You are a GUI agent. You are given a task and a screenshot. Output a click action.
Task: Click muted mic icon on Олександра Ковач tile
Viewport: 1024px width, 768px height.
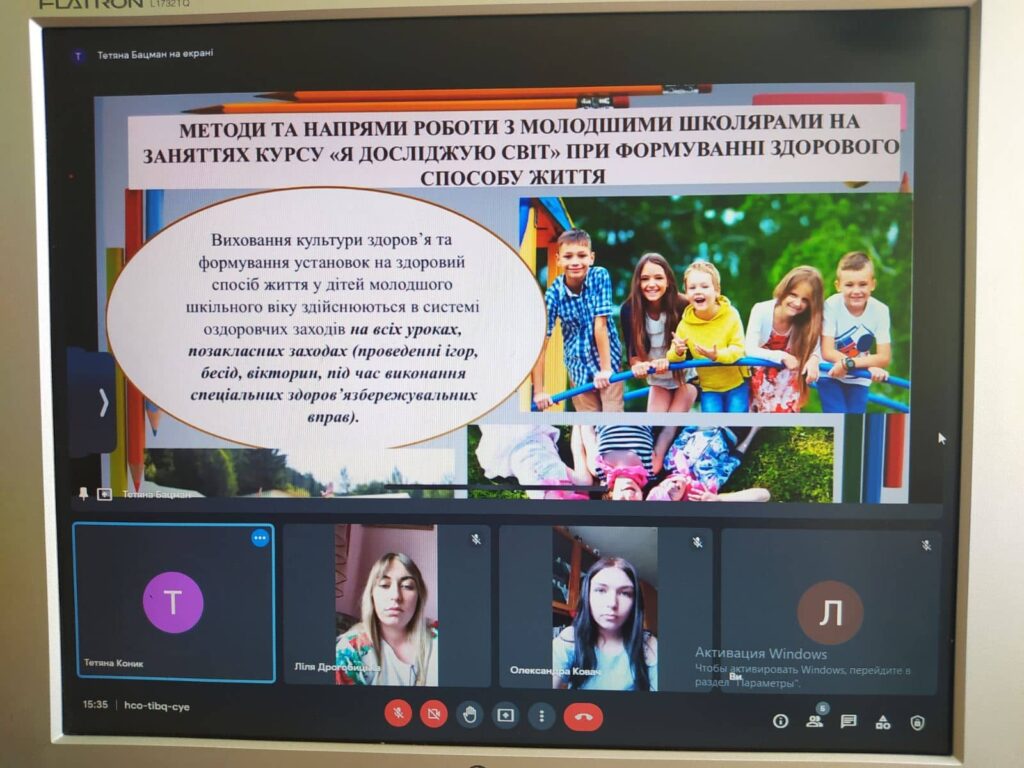click(x=697, y=542)
